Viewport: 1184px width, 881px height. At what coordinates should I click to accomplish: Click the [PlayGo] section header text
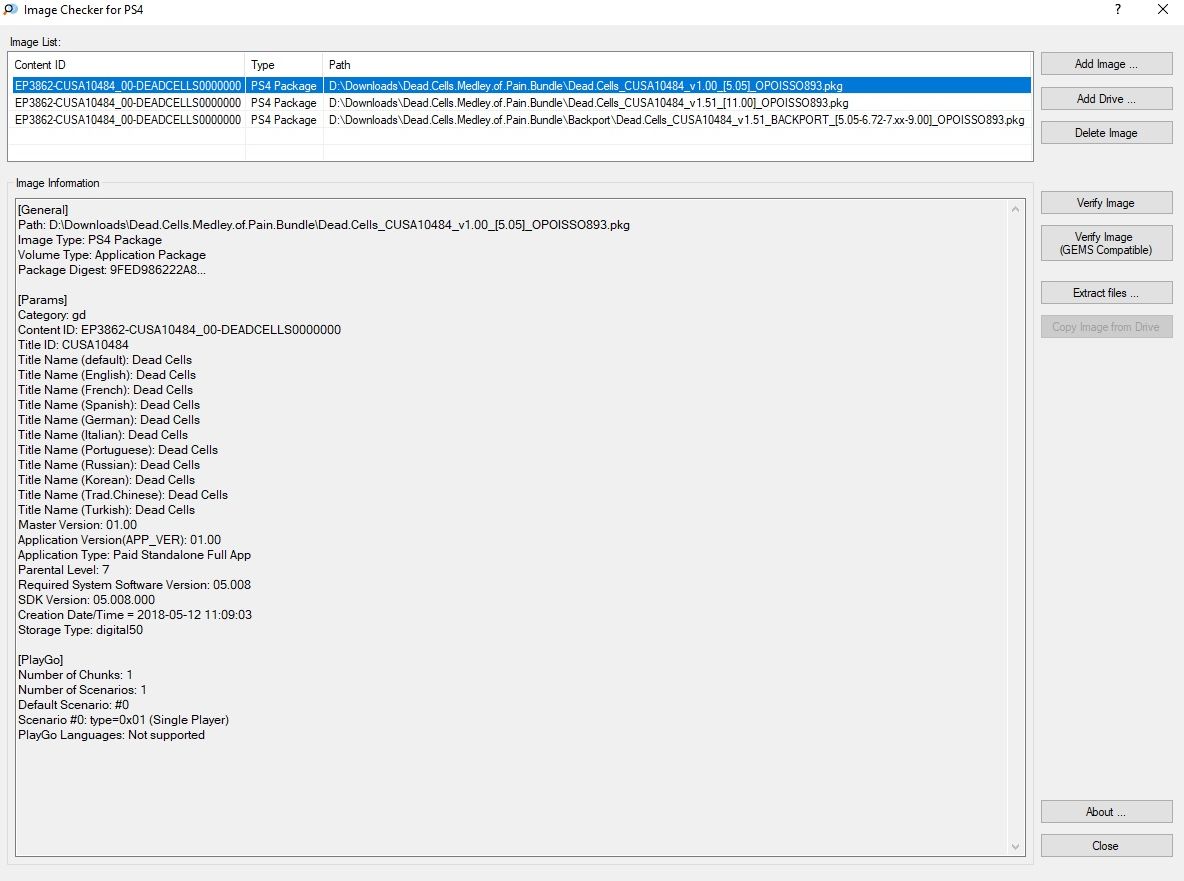(x=41, y=660)
